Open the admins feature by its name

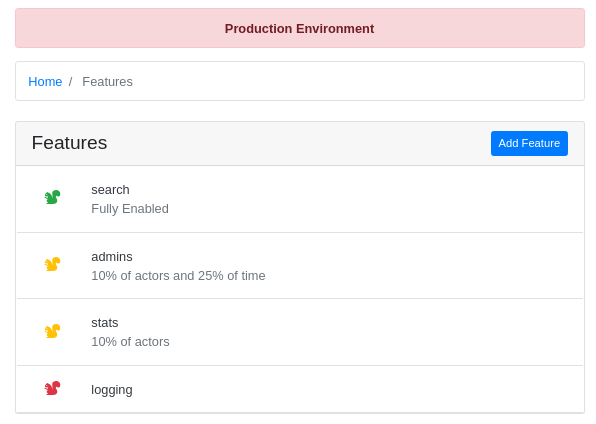coord(112,257)
